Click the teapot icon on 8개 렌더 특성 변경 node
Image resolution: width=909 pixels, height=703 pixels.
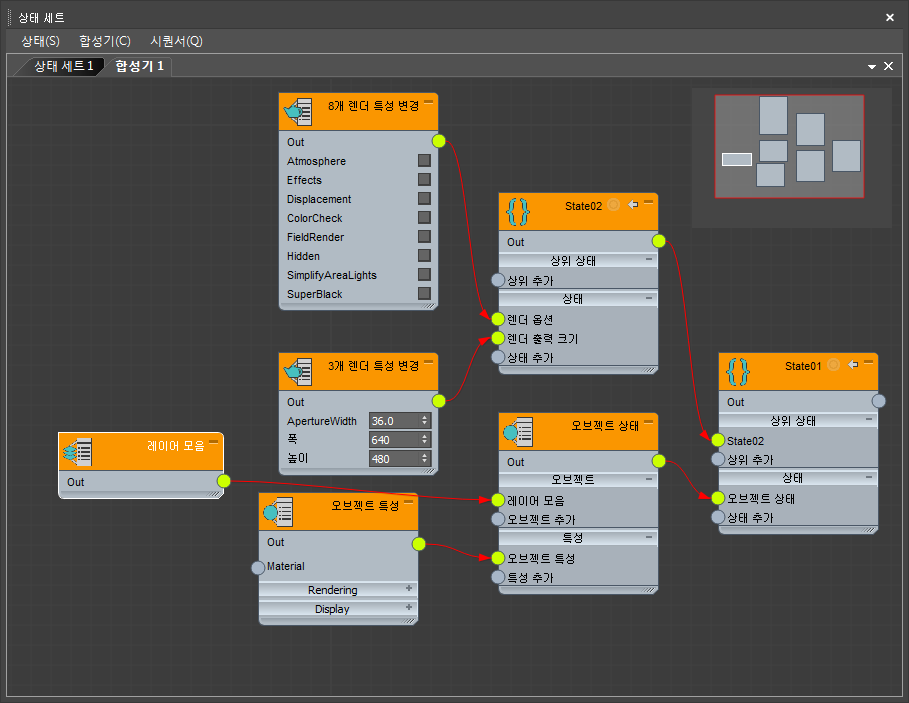[x=298, y=112]
